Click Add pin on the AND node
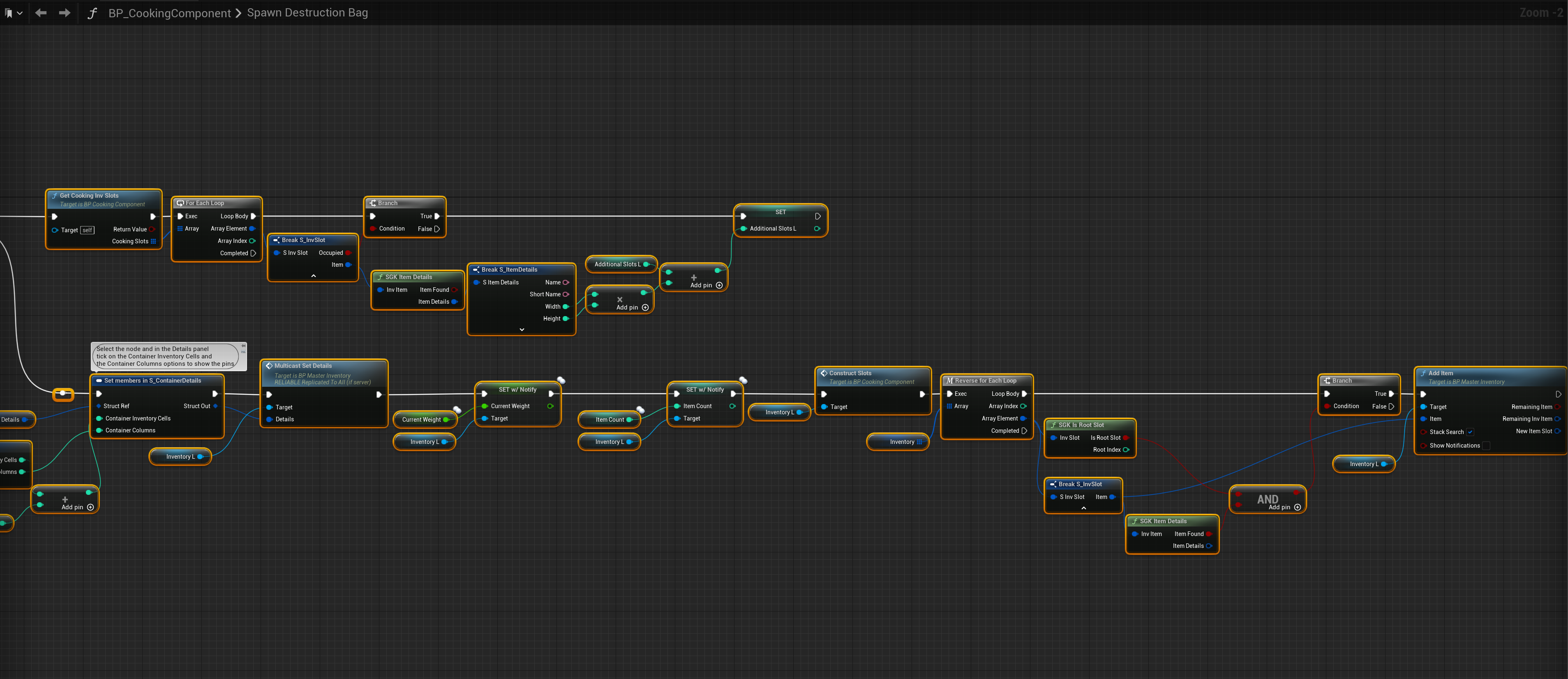 [x=1284, y=507]
